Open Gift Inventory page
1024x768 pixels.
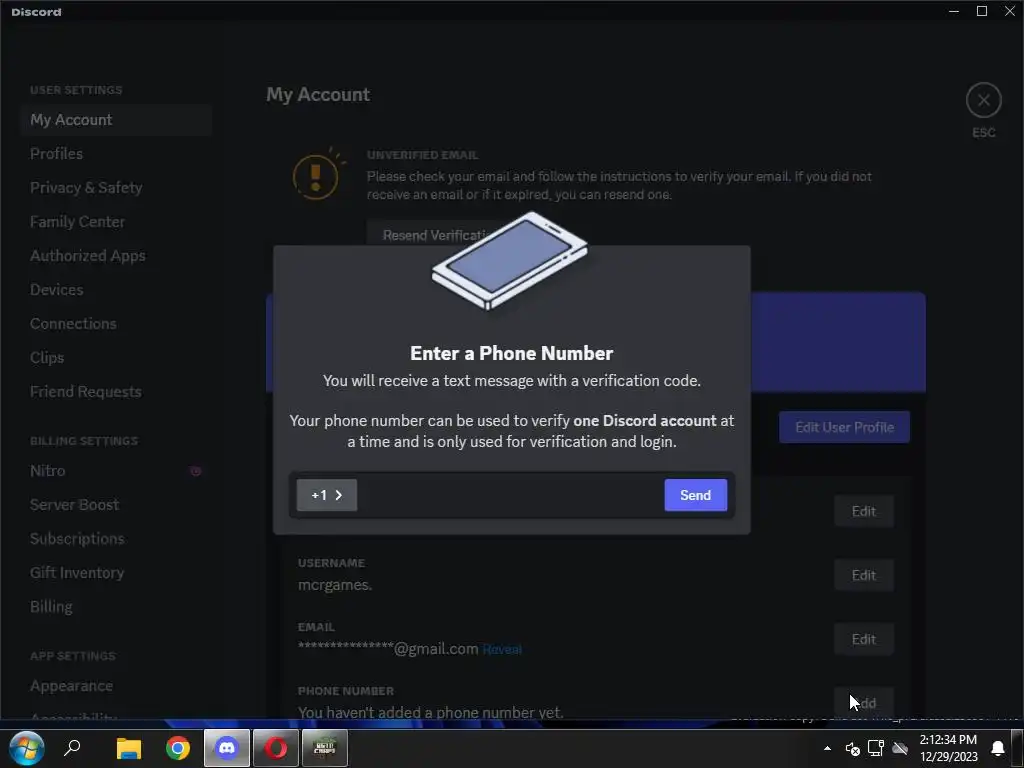coord(116,573)
